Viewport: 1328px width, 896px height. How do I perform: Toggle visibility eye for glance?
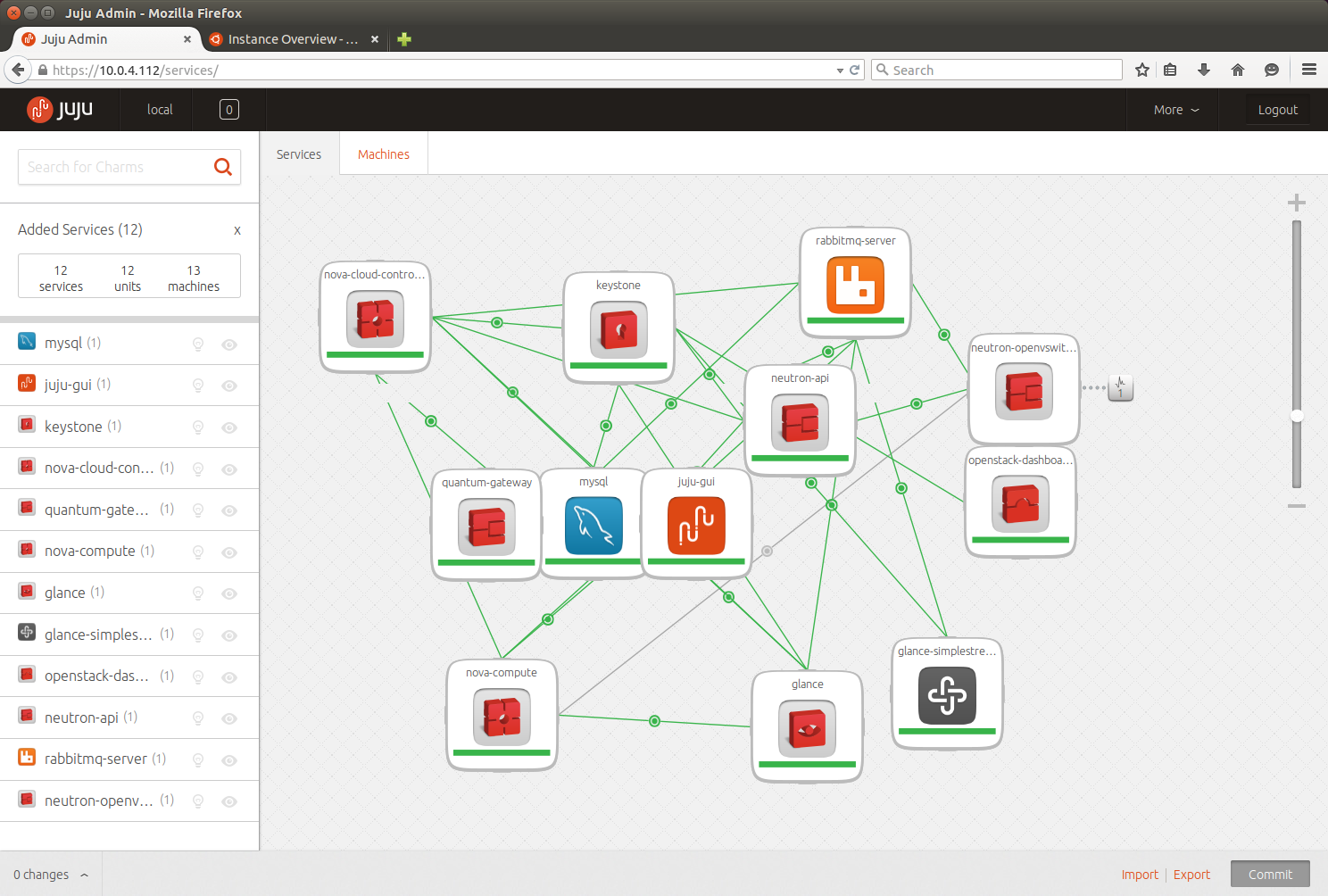229,593
